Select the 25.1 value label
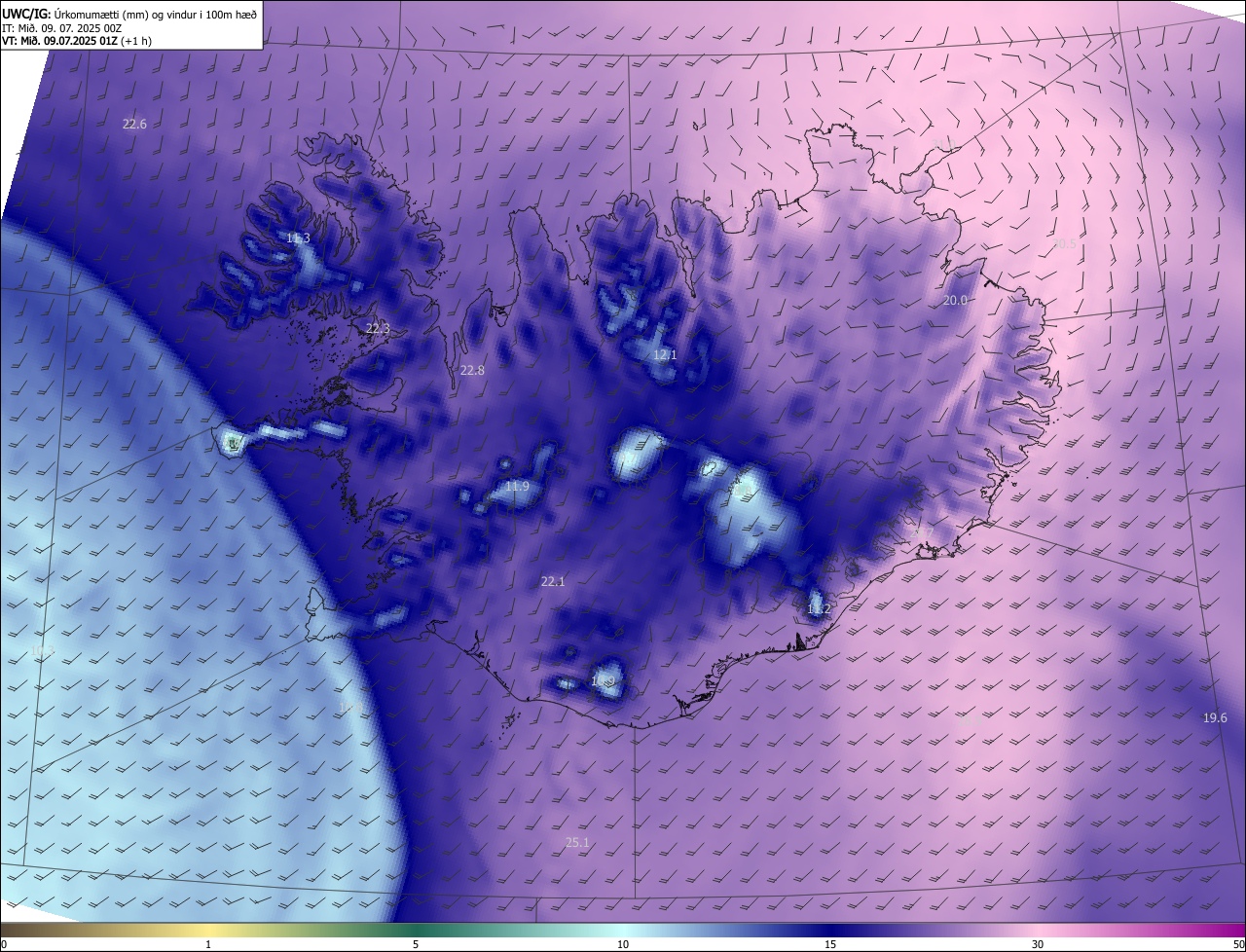The height and width of the screenshot is (952, 1246). (577, 843)
